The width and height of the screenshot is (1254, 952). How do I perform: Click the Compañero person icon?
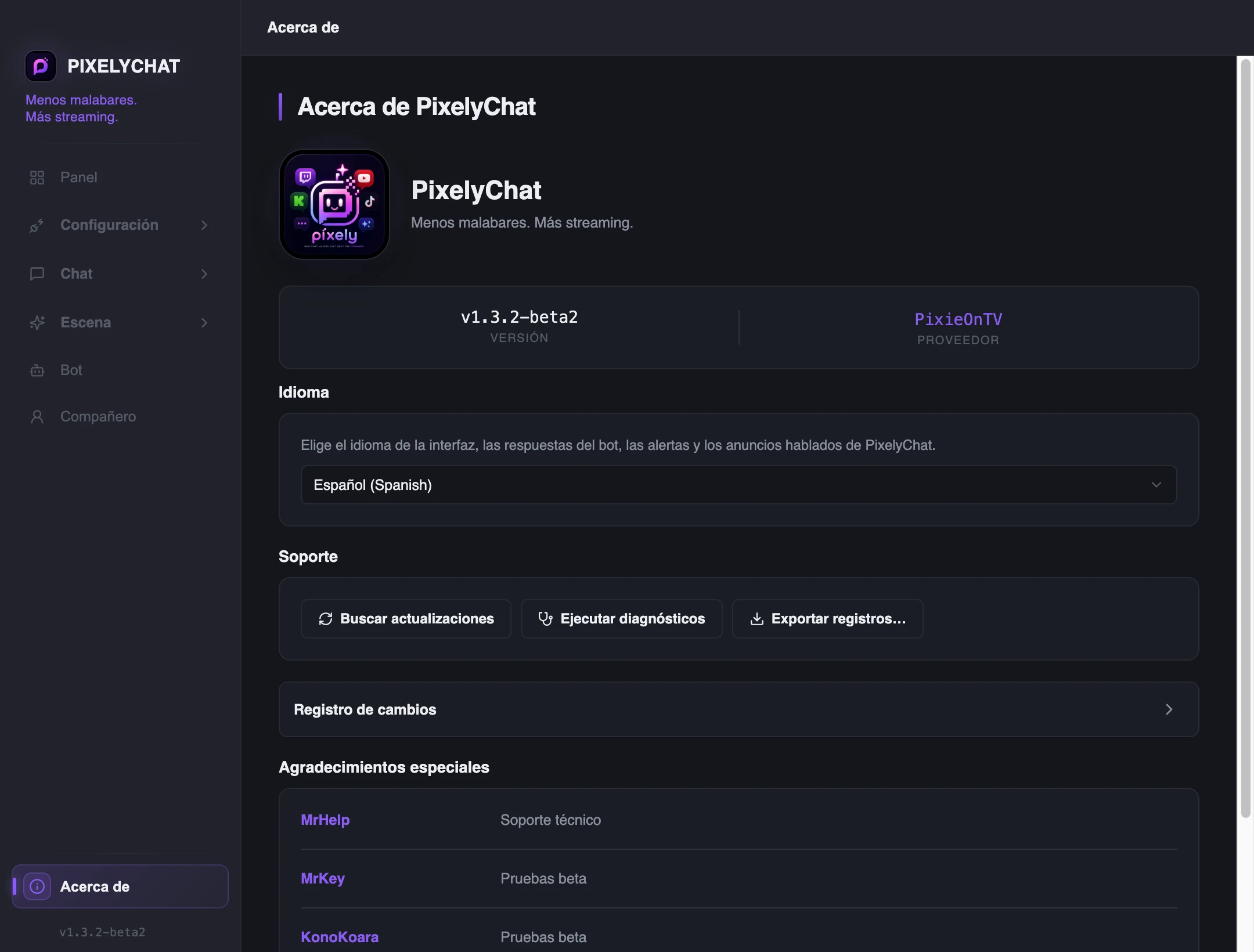tap(37, 417)
